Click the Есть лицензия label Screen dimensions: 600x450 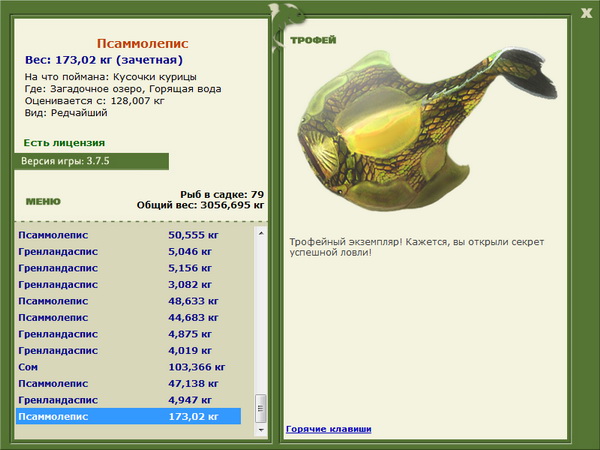(x=64, y=143)
